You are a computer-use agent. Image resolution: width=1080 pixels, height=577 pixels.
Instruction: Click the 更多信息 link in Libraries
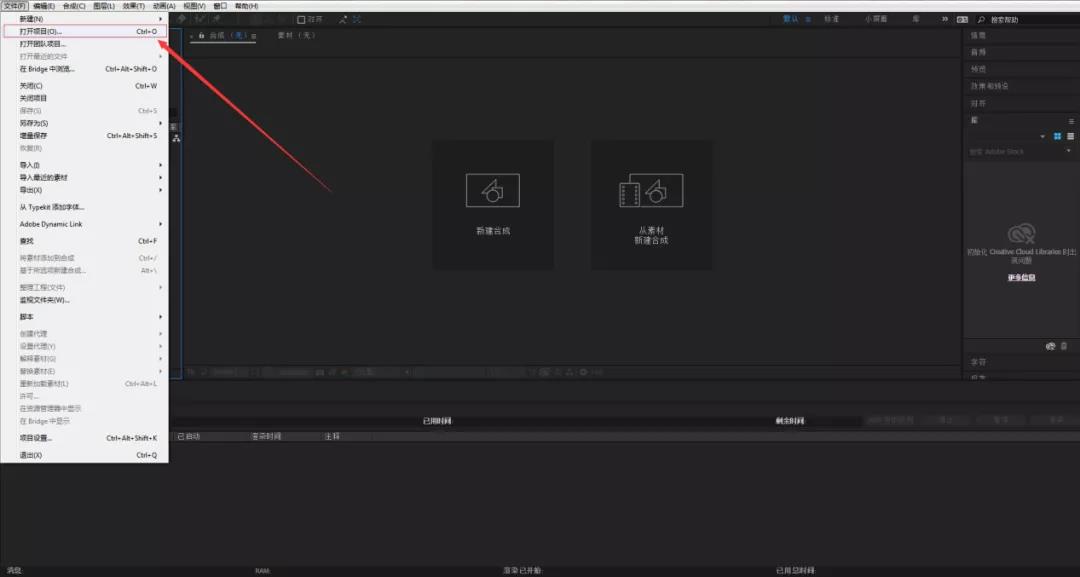tap(1021, 278)
